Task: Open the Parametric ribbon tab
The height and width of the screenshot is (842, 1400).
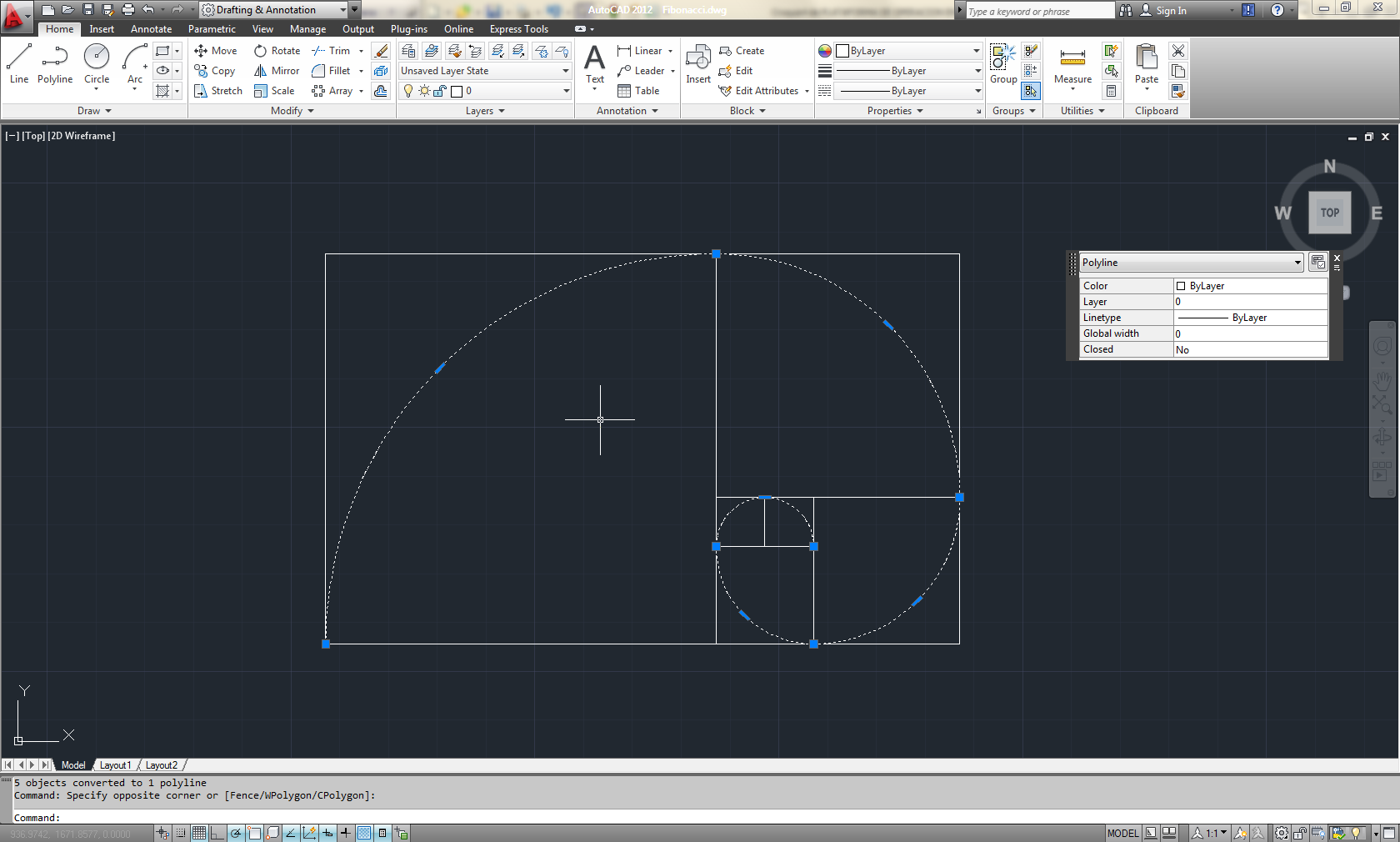Action: pyautogui.click(x=212, y=29)
